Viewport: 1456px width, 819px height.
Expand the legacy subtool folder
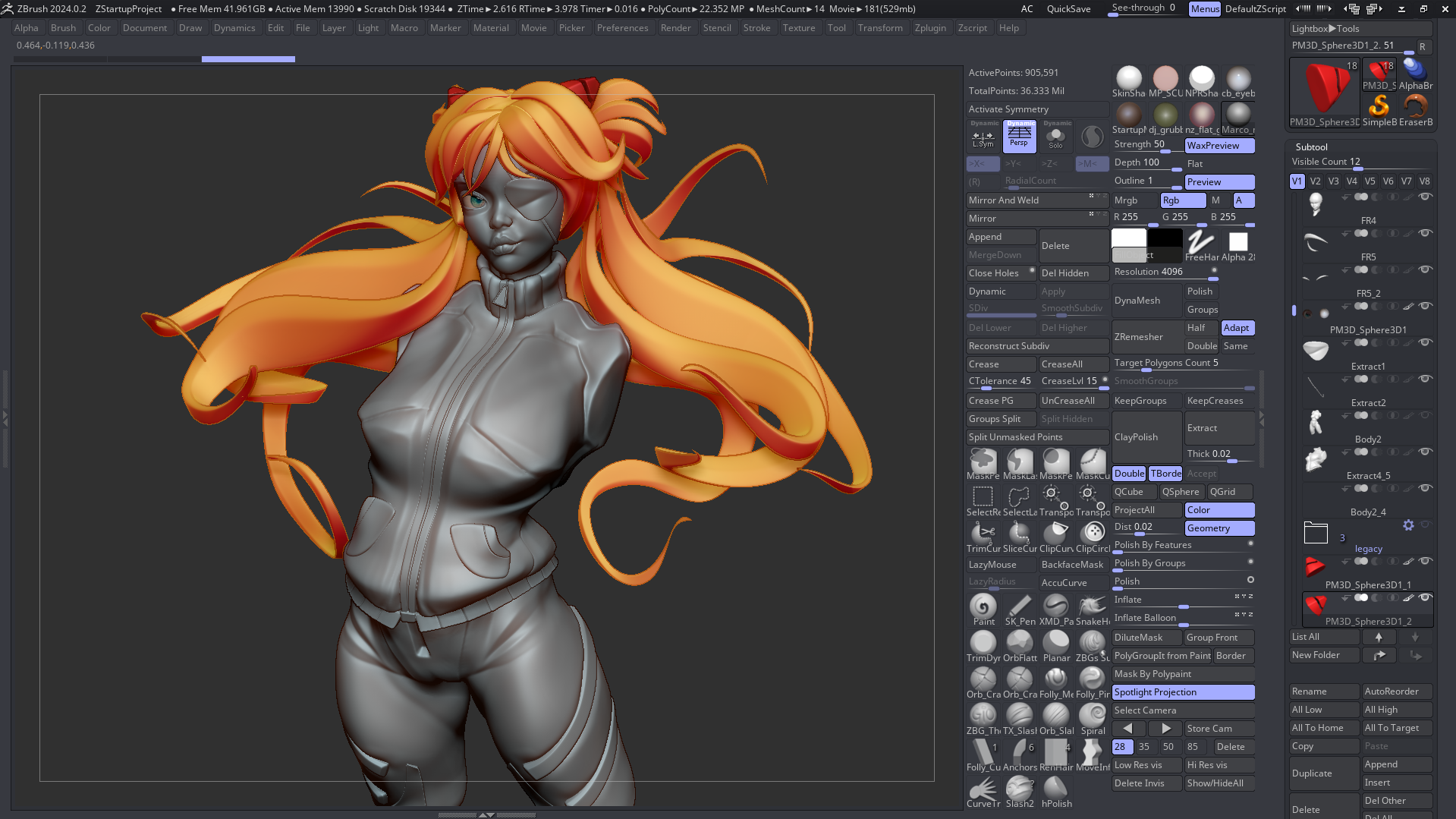pyautogui.click(x=1316, y=533)
